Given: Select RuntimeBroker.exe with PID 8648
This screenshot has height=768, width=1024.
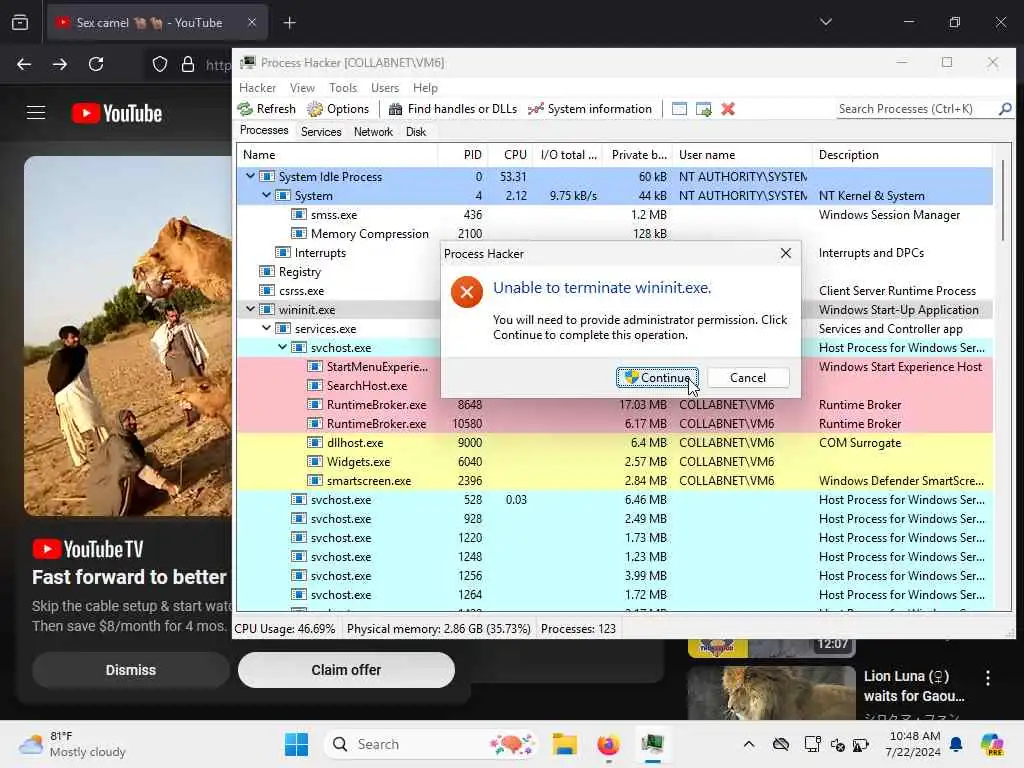Looking at the screenshot, I should (x=615, y=405).
